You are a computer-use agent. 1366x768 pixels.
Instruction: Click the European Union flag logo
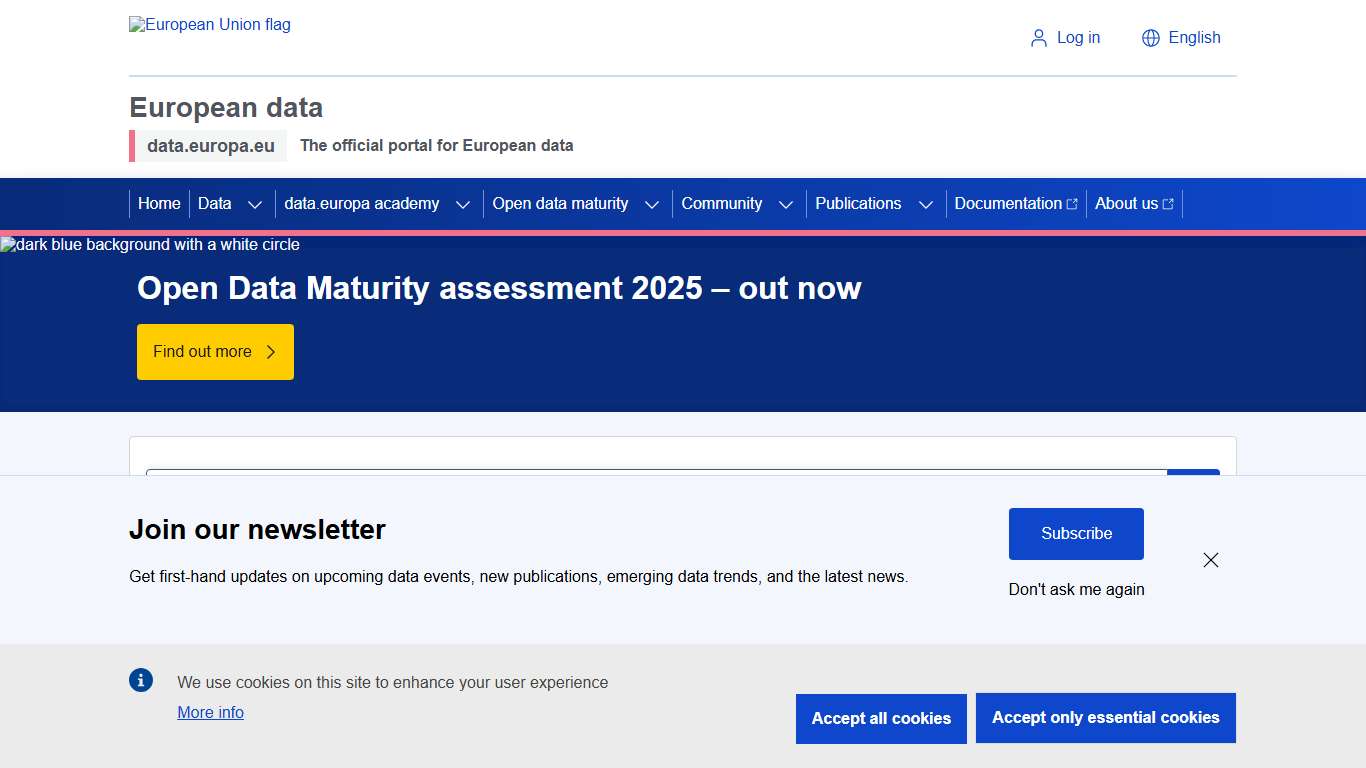pos(209,24)
